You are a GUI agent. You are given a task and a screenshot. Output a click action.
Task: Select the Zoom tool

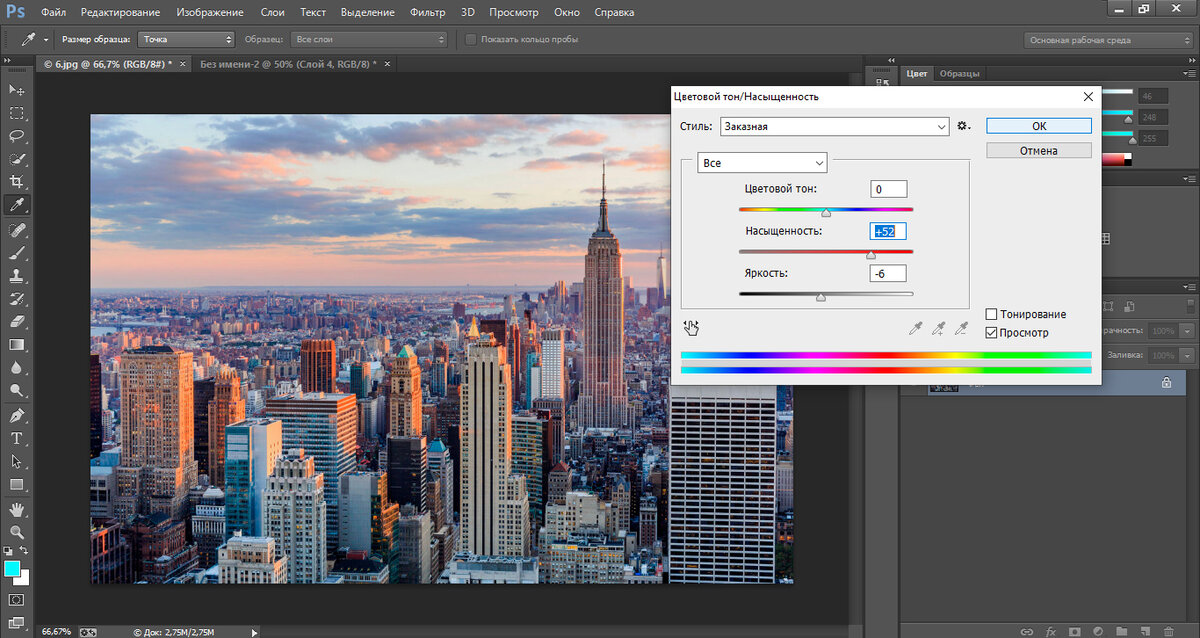coord(17,532)
